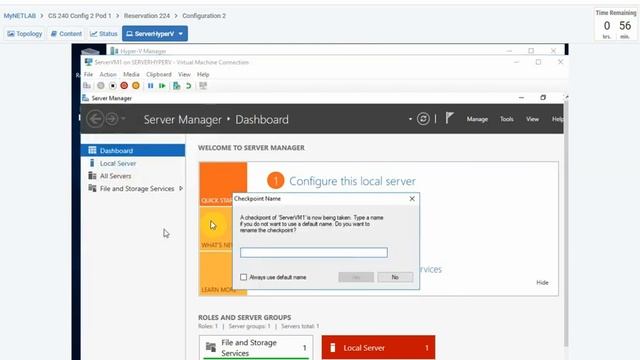This screenshot has height=360, width=640.
Task: Open the Action menu
Action: [x=108, y=74]
